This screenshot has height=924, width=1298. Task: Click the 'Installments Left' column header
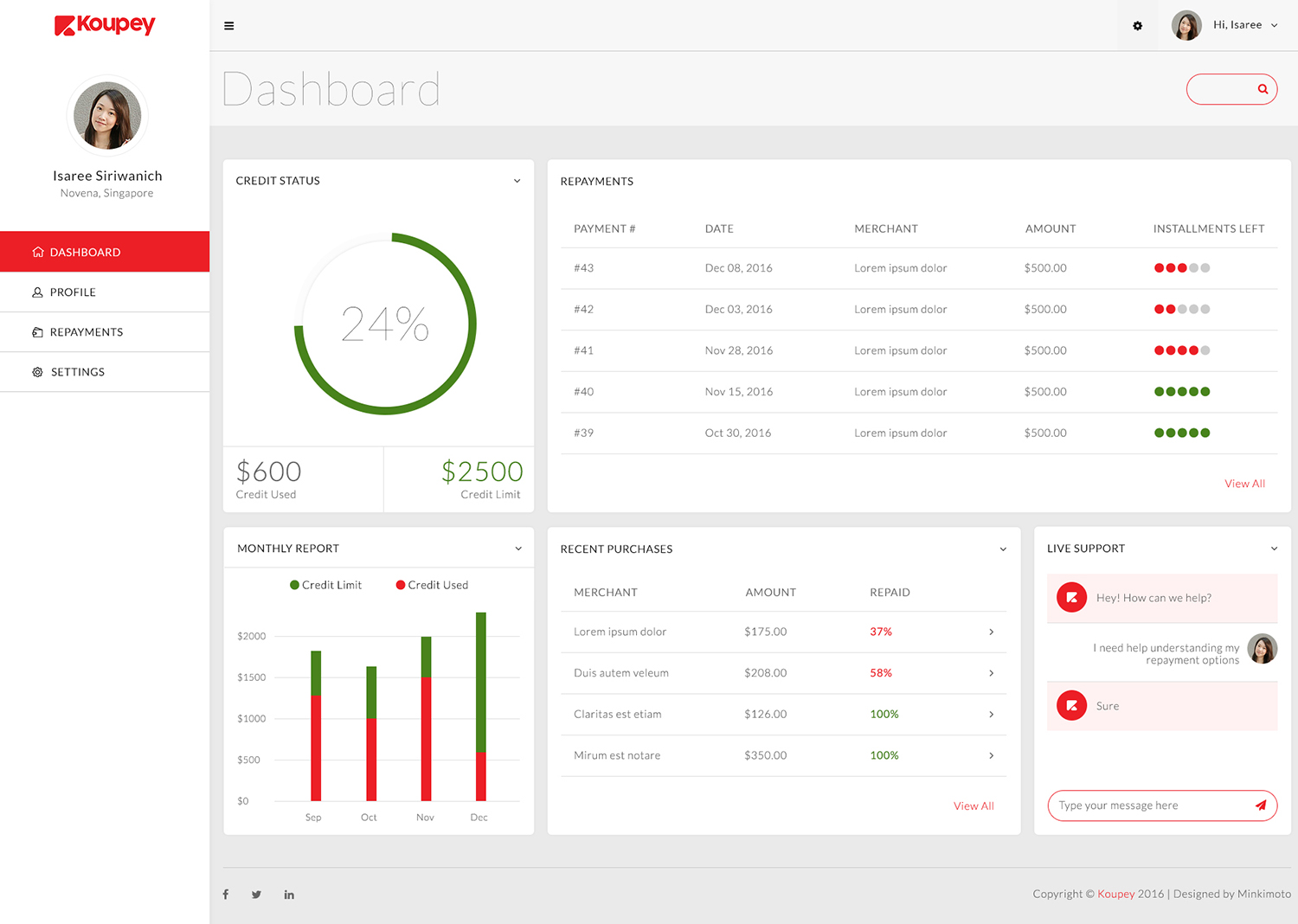tap(1209, 228)
